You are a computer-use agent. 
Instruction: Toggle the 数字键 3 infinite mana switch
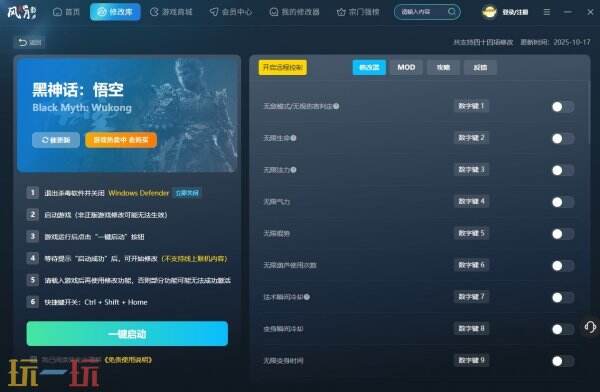click(x=562, y=170)
